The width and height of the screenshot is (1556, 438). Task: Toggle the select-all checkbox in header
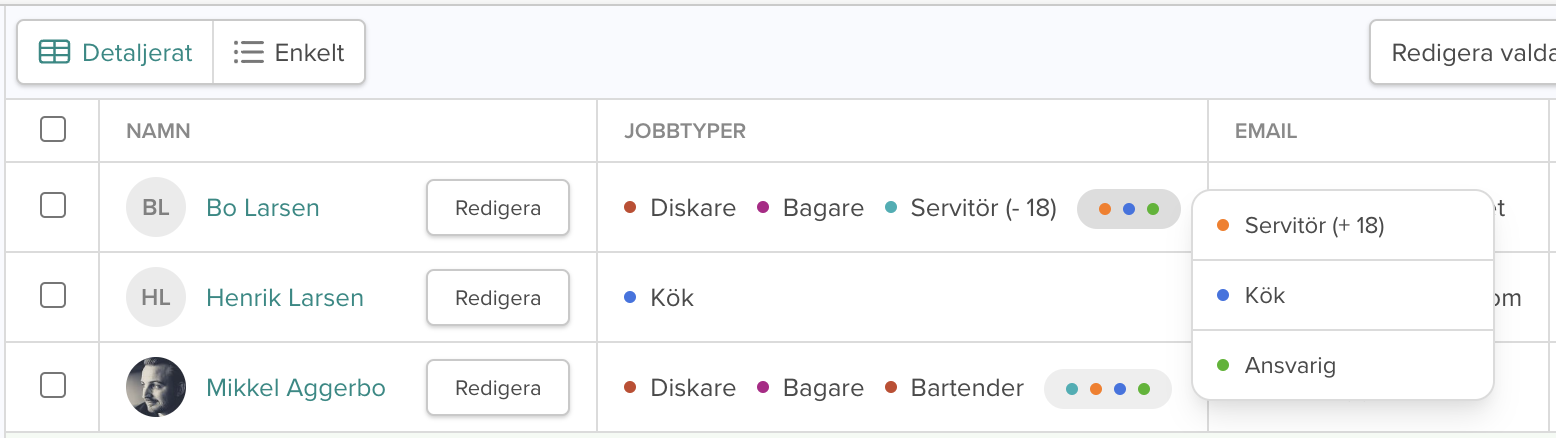pyautogui.click(x=53, y=129)
